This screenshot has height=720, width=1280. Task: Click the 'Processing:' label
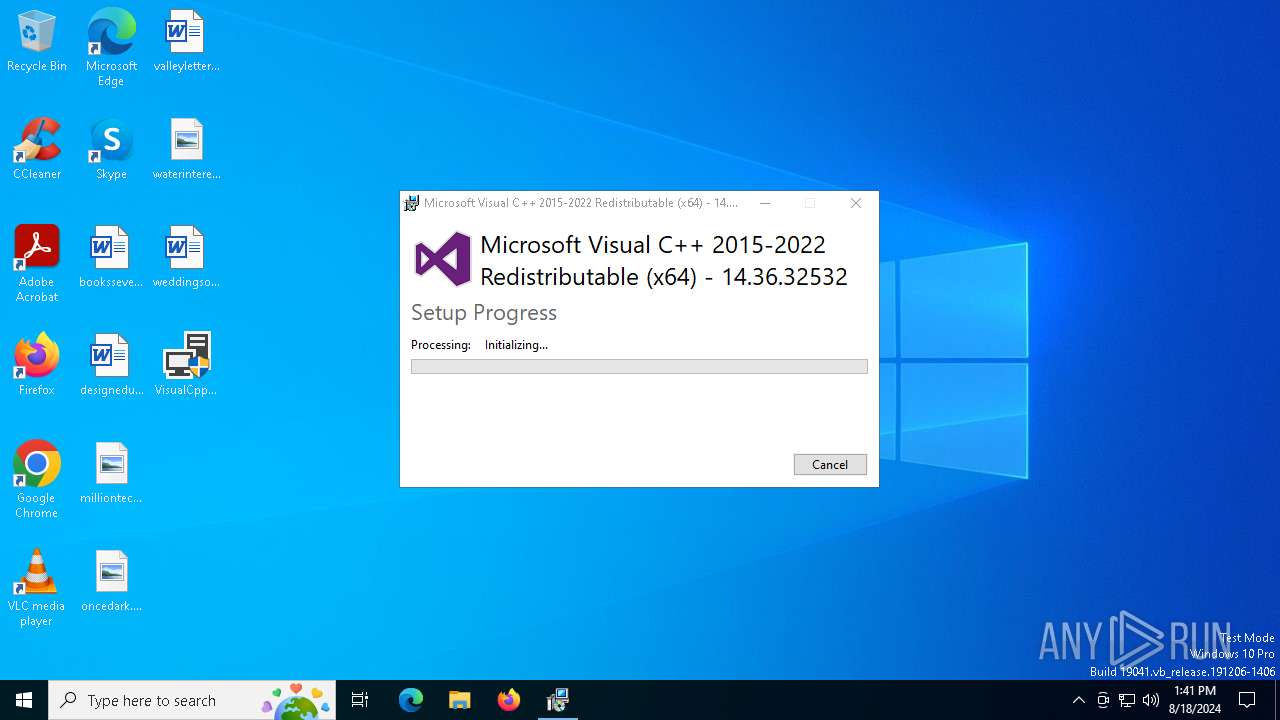pyautogui.click(x=441, y=345)
